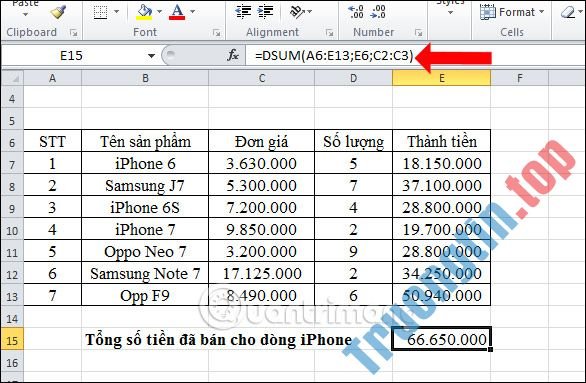This screenshot has height=383, width=586.
Task: Click the Borders icon
Action: point(100,12)
